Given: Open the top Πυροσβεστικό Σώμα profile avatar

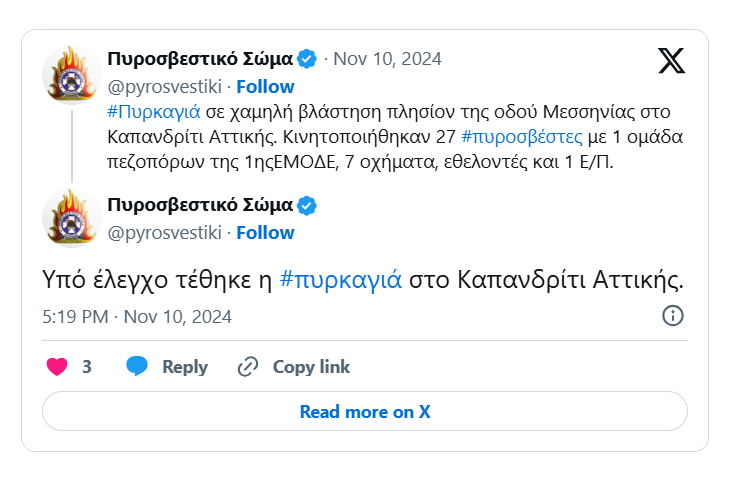Looking at the screenshot, I should (72, 73).
